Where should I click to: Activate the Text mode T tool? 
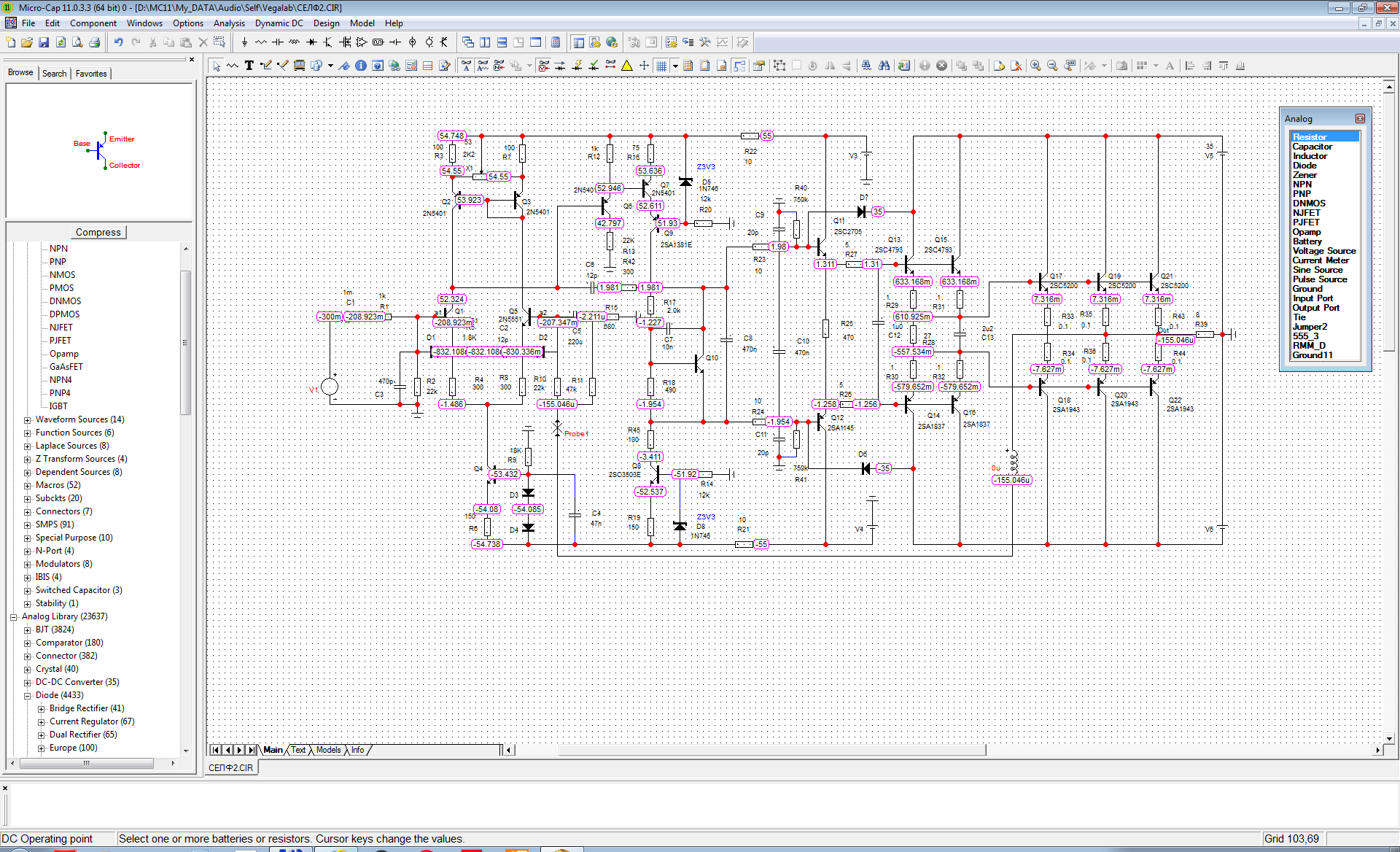249,66
